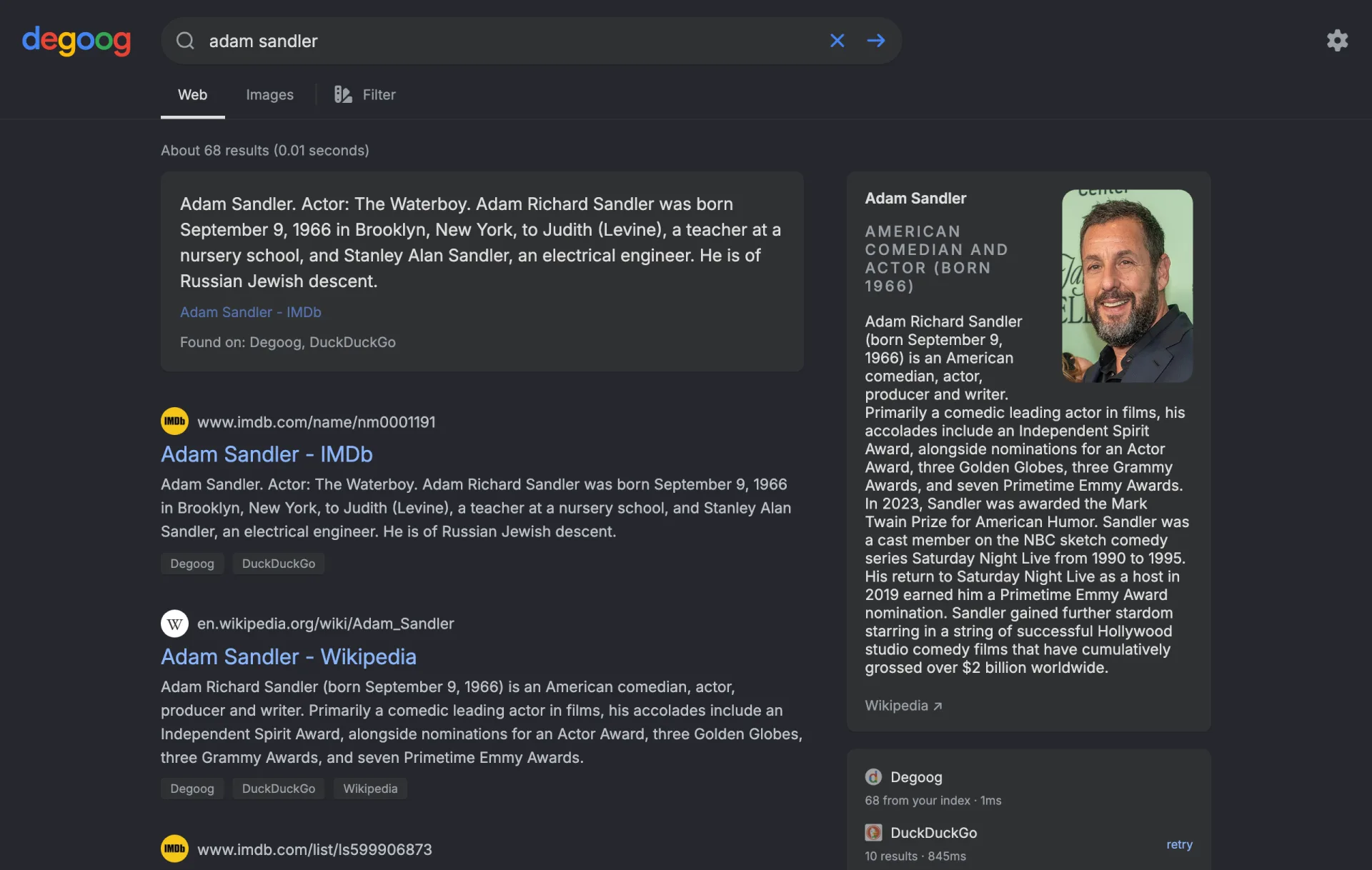This screenshot has height=870, width=1372.
Task: Click '10 results · 845ms' text
Action: pos(915,856)
